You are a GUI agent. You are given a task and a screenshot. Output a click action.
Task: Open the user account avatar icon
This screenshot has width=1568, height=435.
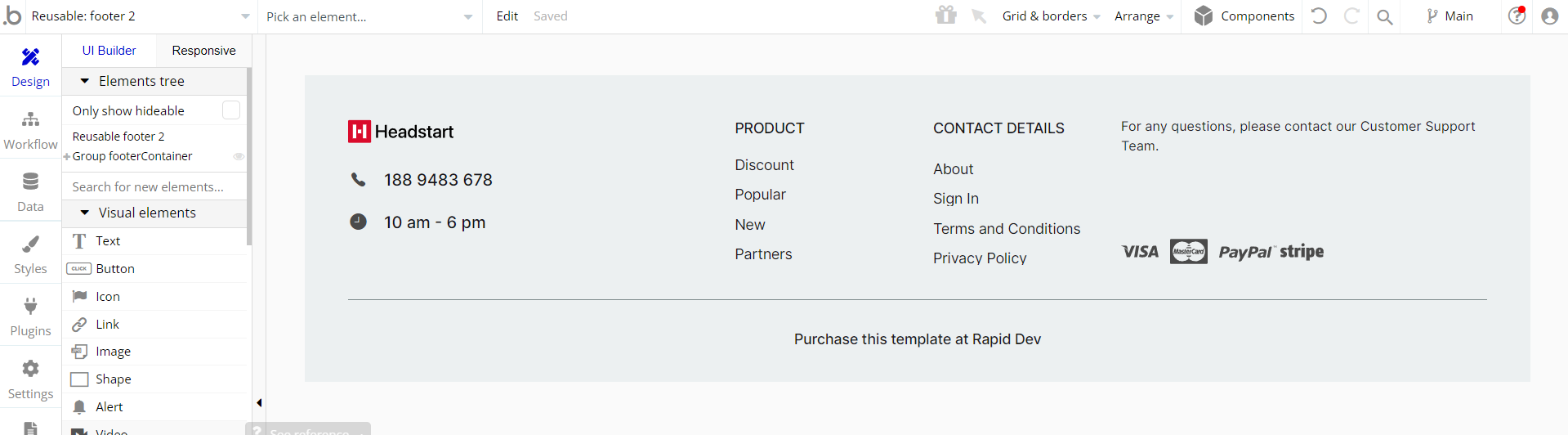[x=1549, y=16]
